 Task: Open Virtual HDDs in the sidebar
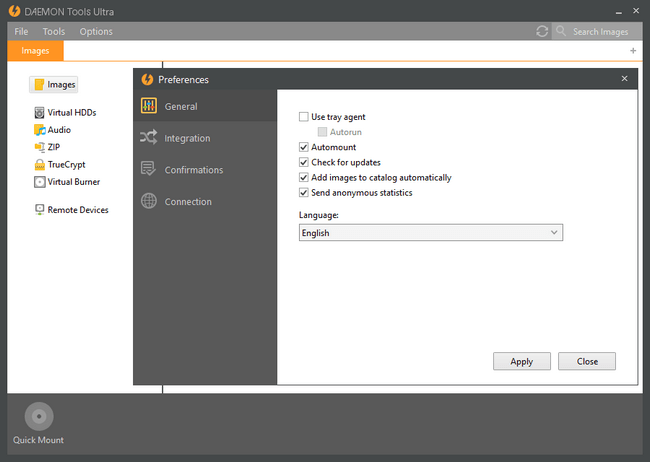(x=65, y=112)
